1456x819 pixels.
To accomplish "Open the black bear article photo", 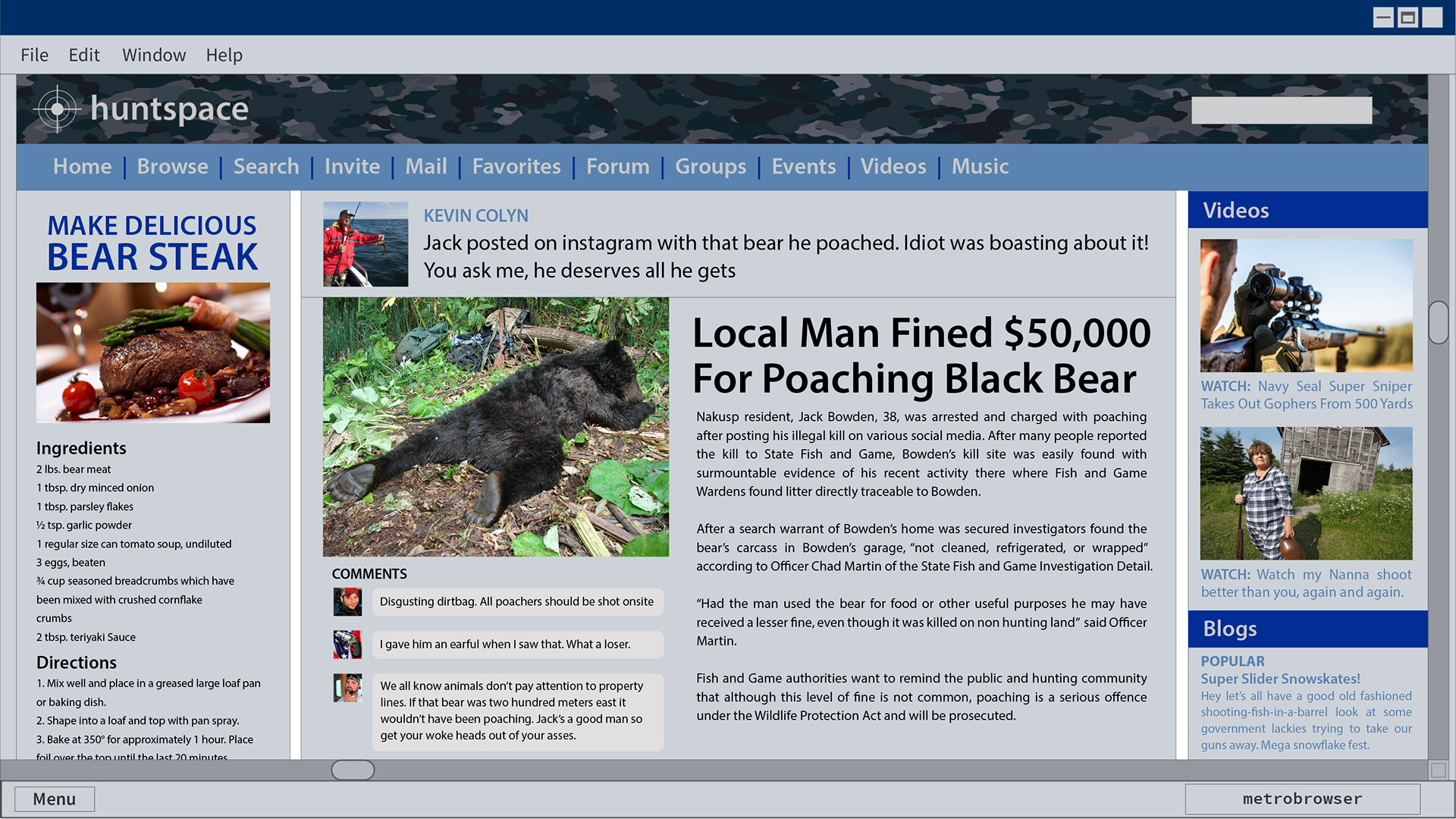I will tap(496, 427).
